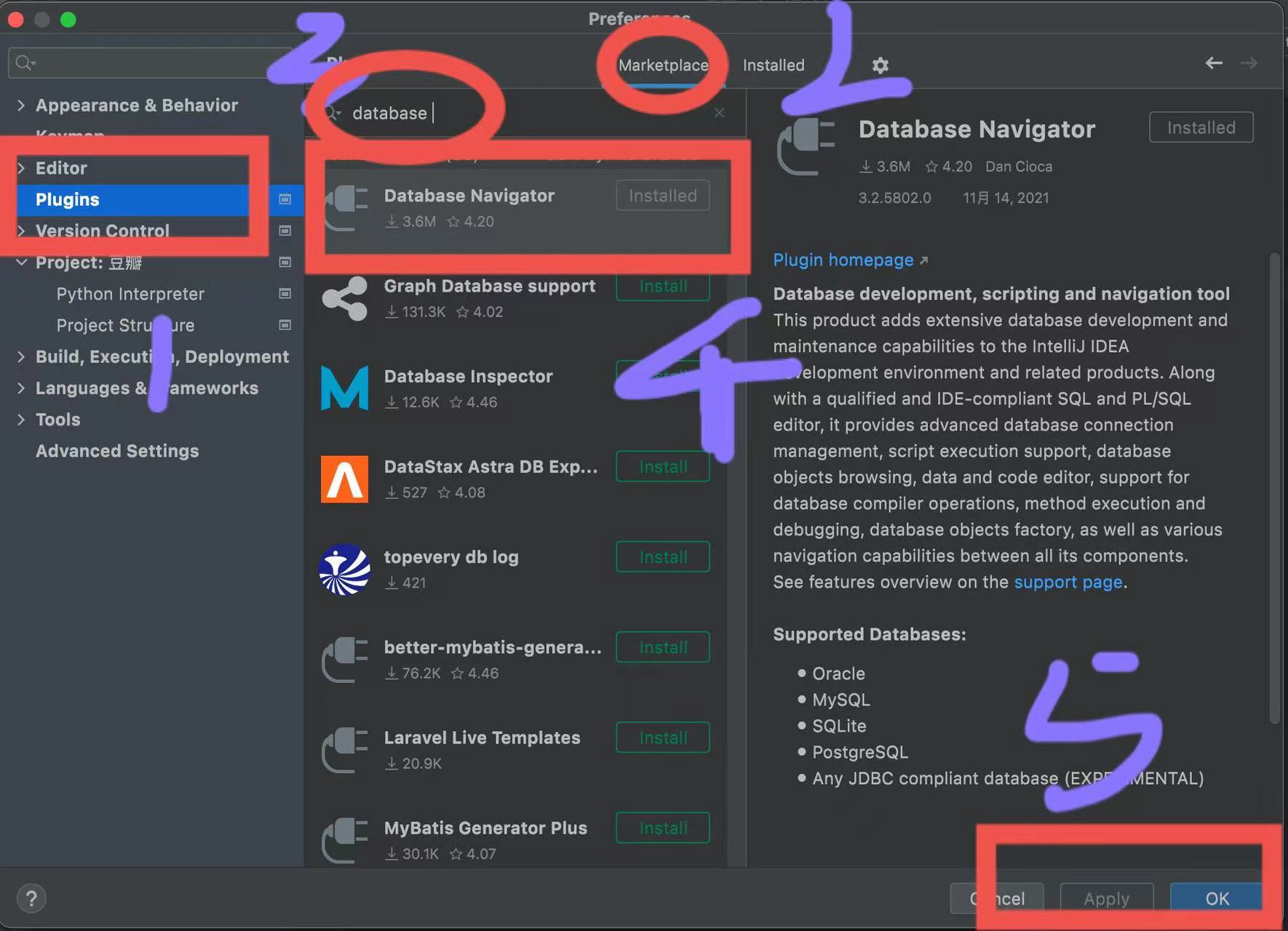Click the Apply button
This screenshot has height=931, width=1288.
click(1106, 898)
